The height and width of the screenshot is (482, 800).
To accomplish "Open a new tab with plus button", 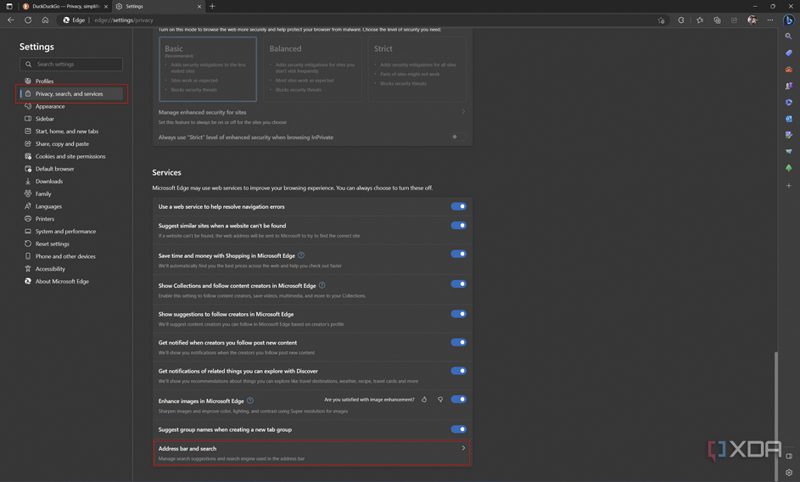I will pos(212,6).
